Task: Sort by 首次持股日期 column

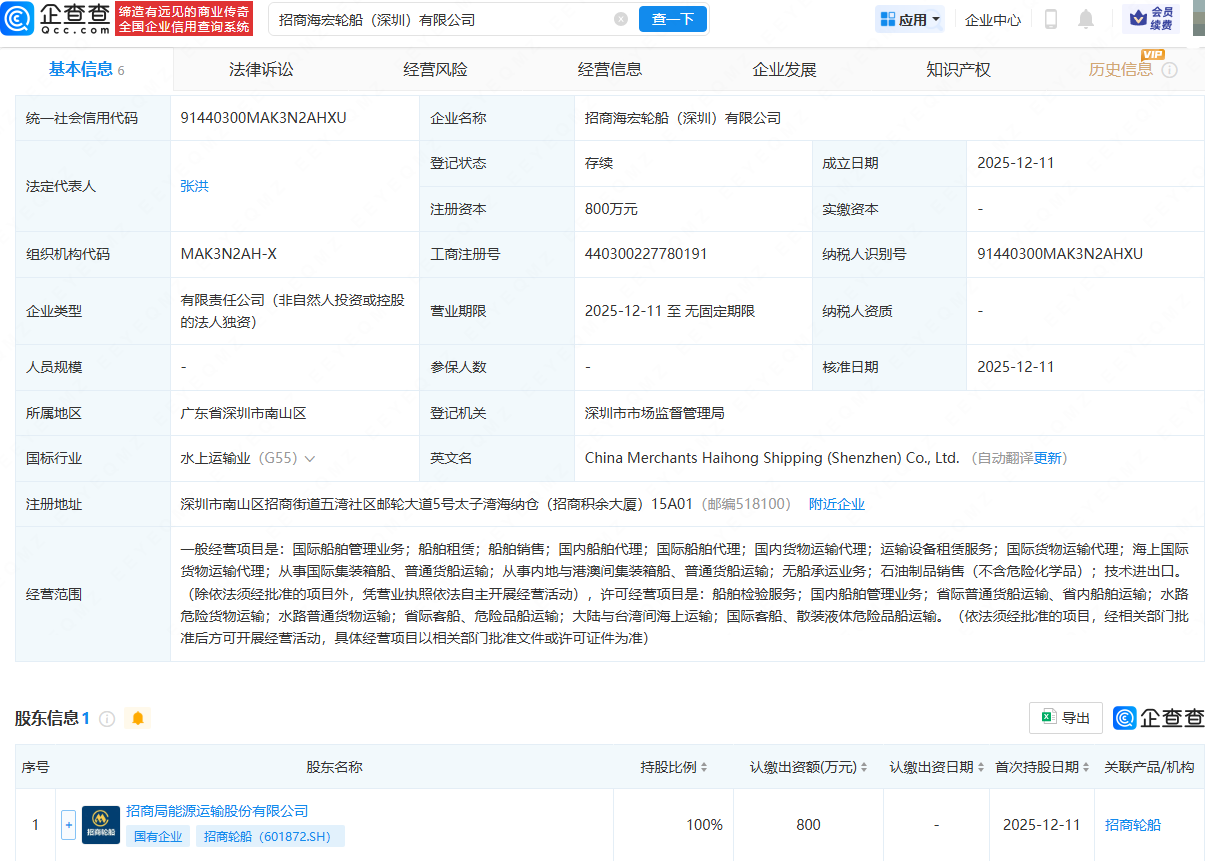Action: click(1086, 767)
